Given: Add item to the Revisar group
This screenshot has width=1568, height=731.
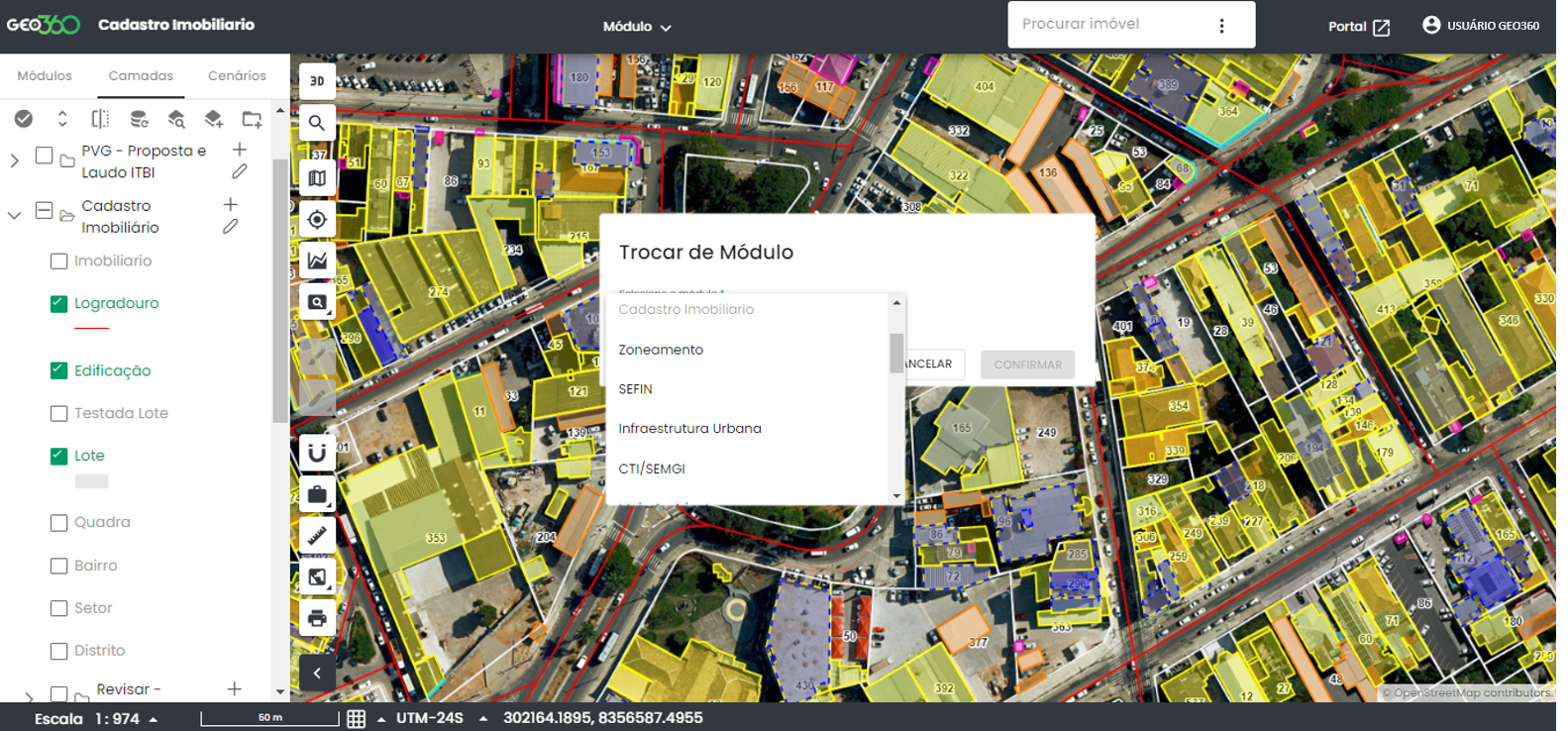Looking at the screenshot, I should coord(235,688).
